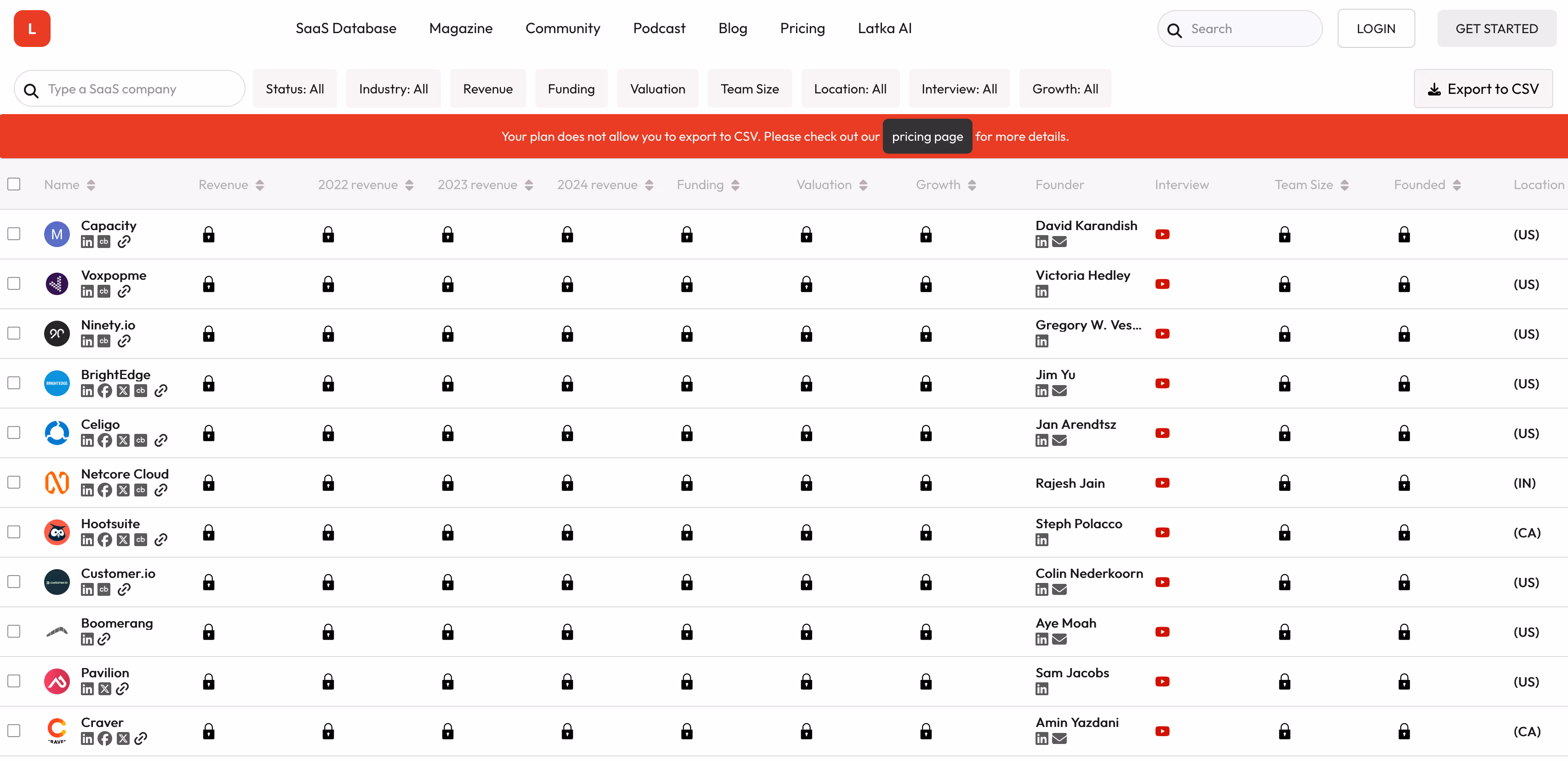Open the Location: All filter
Viewport: 1568px width, 761px height.
coord(850,89)
